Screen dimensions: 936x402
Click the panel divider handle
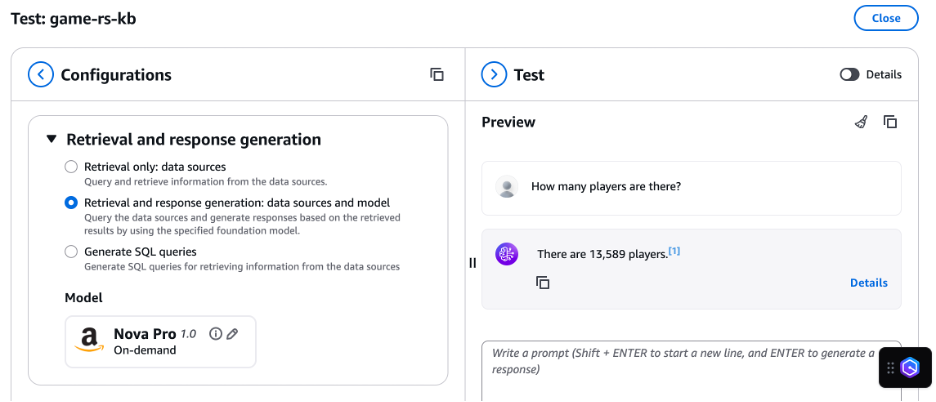(472, 263)
